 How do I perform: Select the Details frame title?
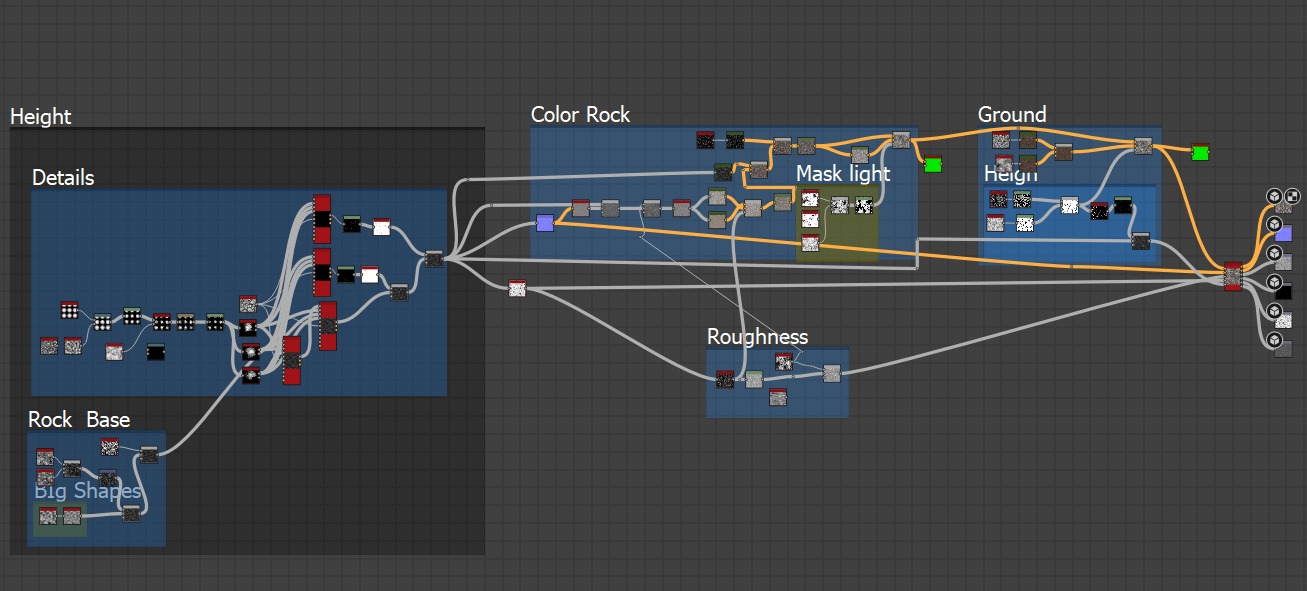(x=63, y=178)
